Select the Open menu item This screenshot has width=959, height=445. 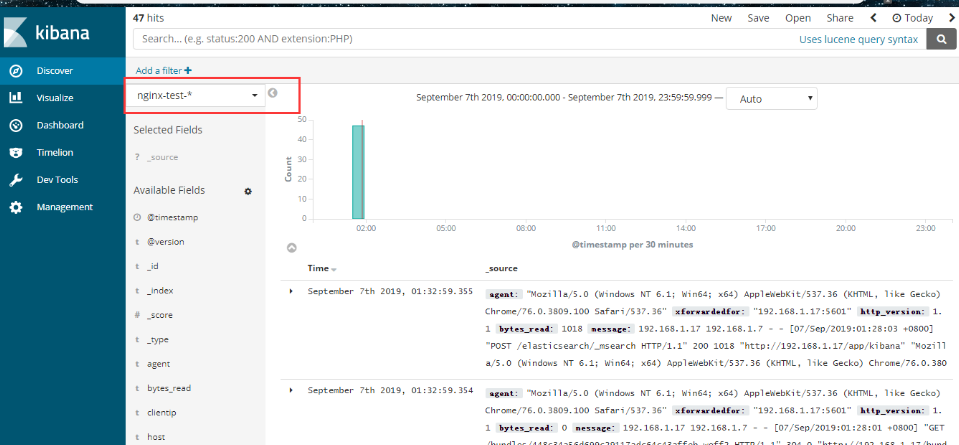(798, 18)
